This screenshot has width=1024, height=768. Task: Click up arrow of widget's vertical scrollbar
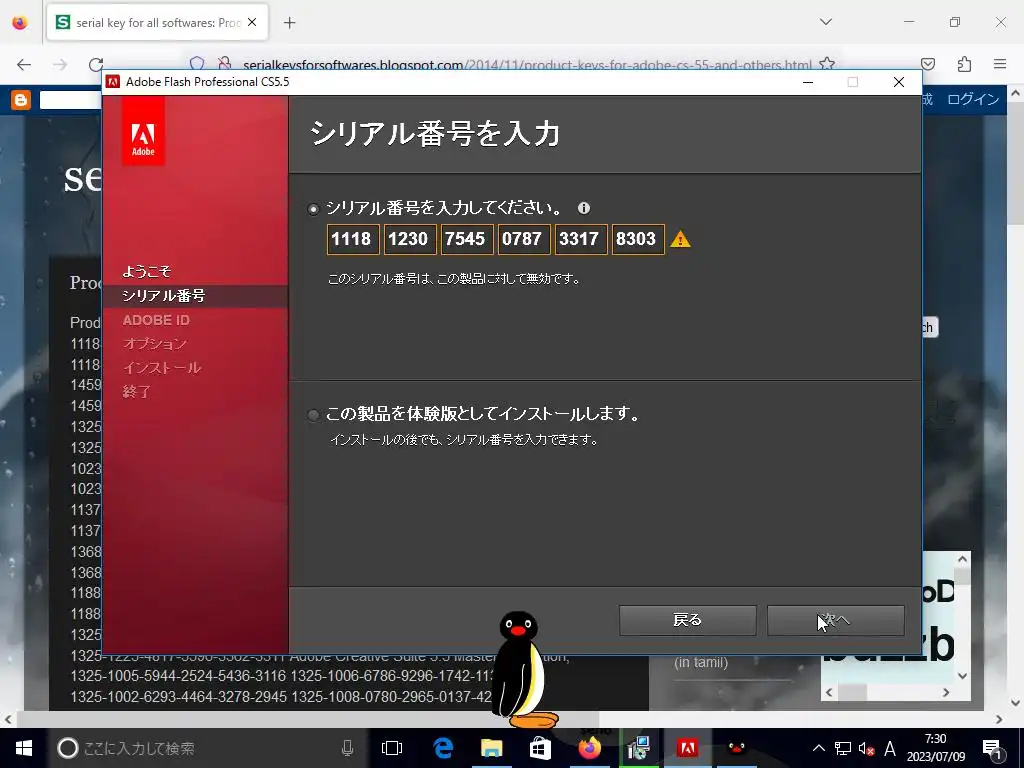(963, 559)
